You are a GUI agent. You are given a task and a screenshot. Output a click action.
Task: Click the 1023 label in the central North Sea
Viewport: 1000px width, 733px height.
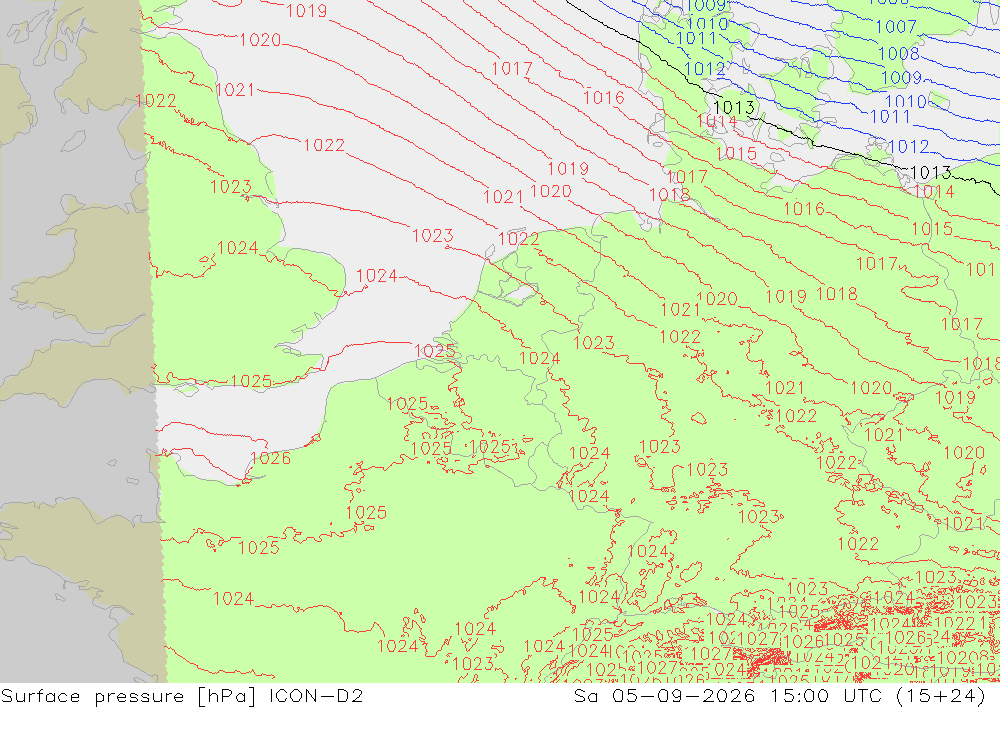click(x=432, y=236)
